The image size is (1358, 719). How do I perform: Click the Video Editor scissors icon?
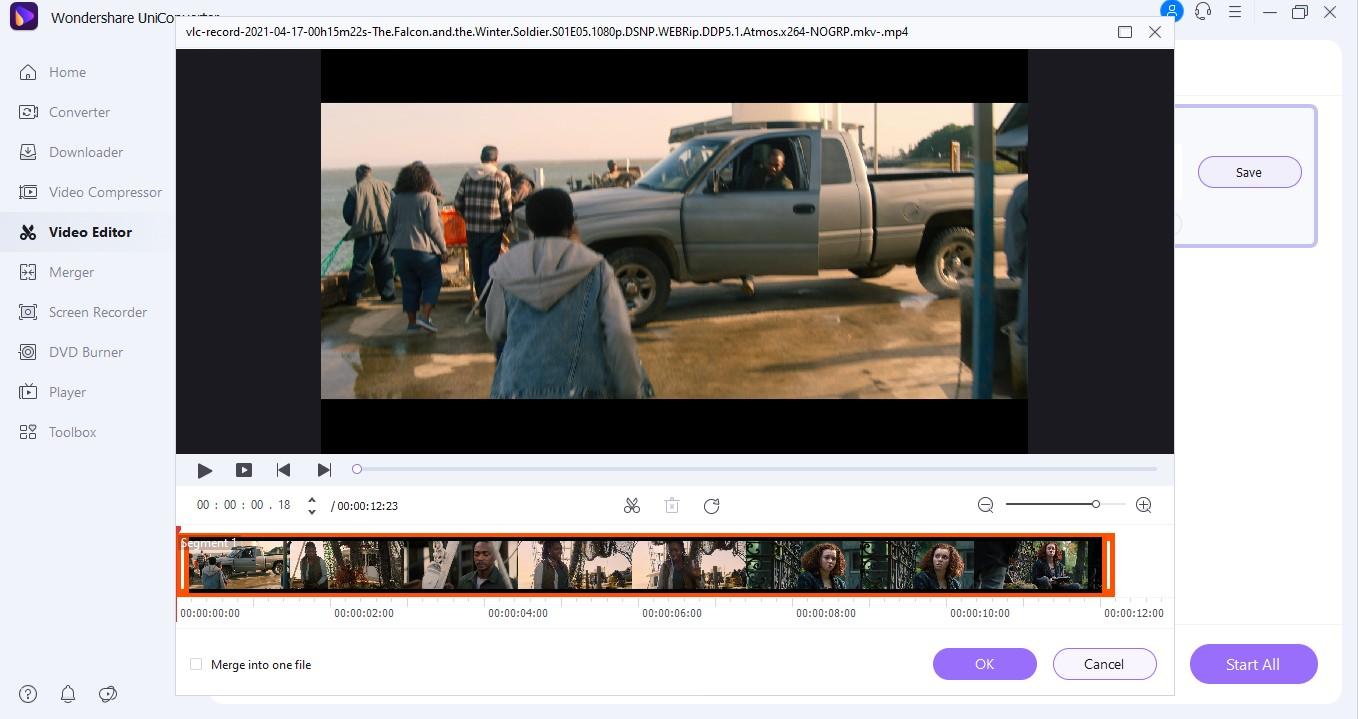29,232
